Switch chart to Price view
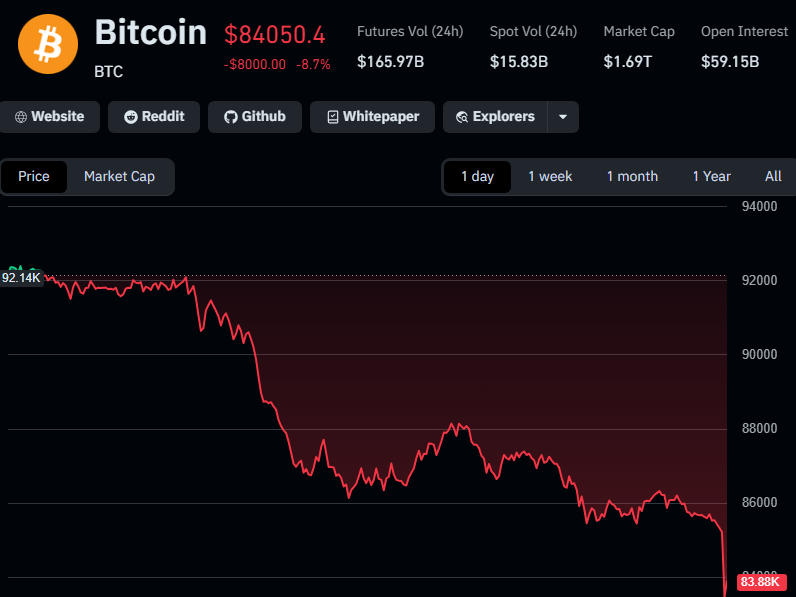Screen dimensions: 796x597 point(34,176)
